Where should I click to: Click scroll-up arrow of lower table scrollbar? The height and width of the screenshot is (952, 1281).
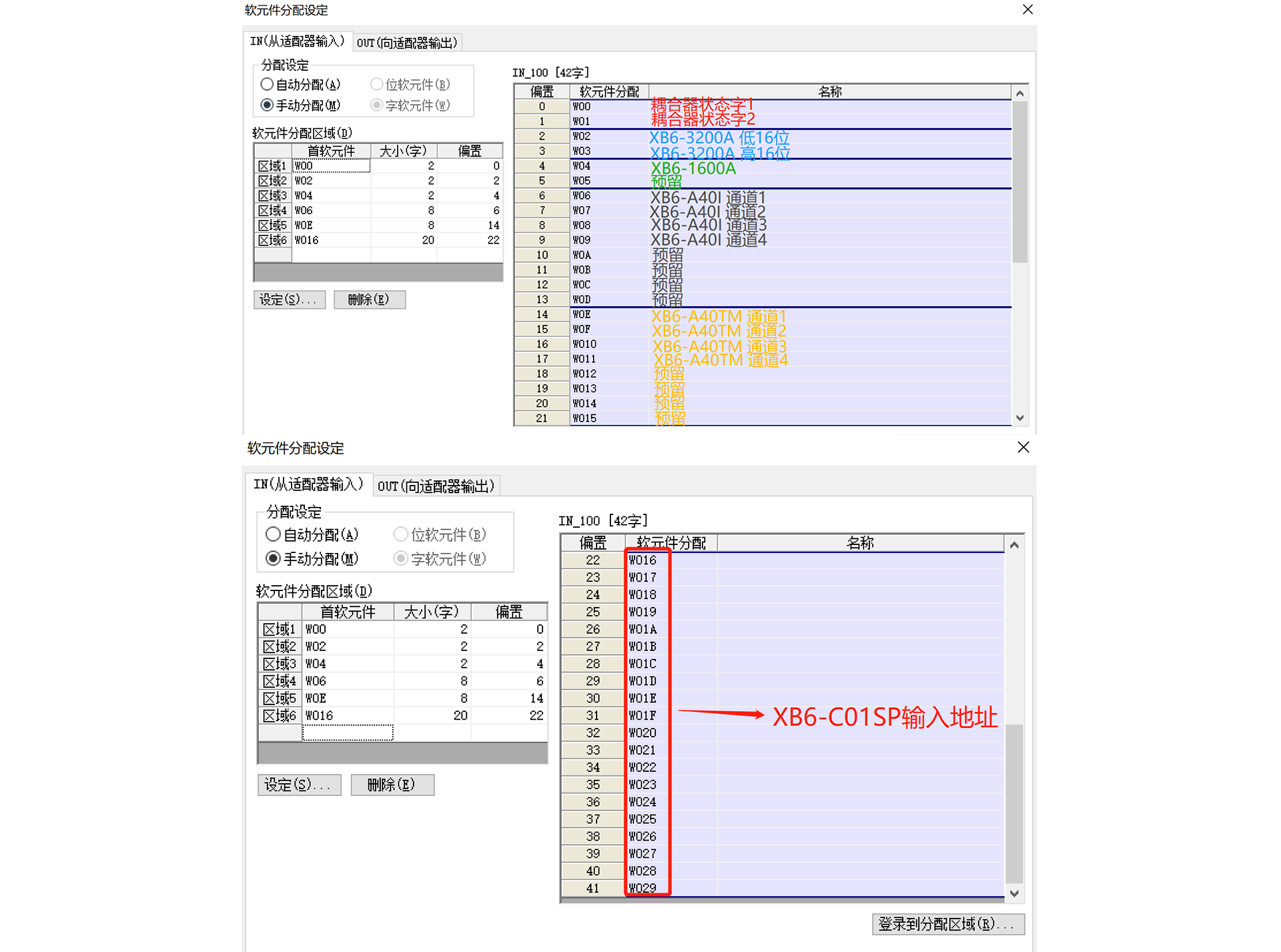(1014, 544)
